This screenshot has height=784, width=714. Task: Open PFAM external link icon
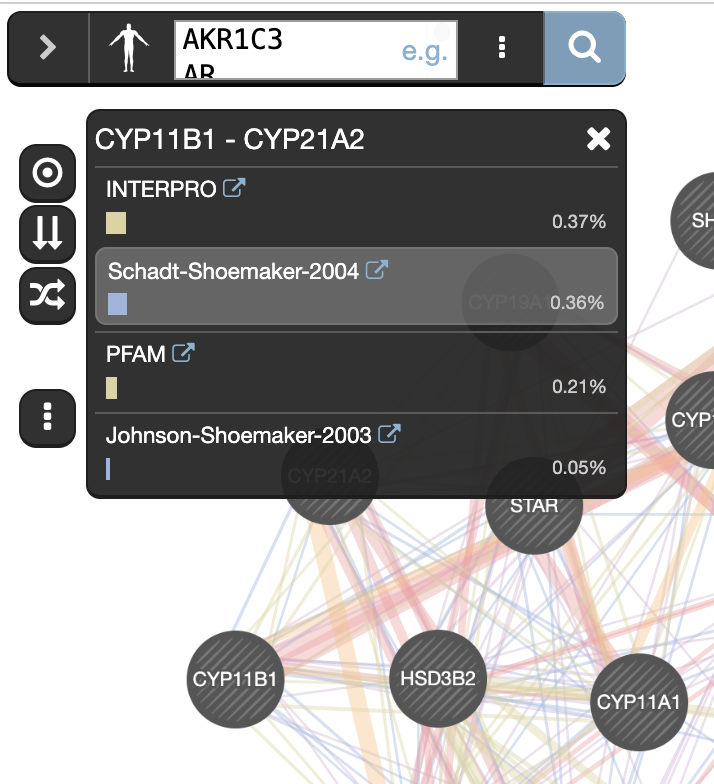pos(184,352)
